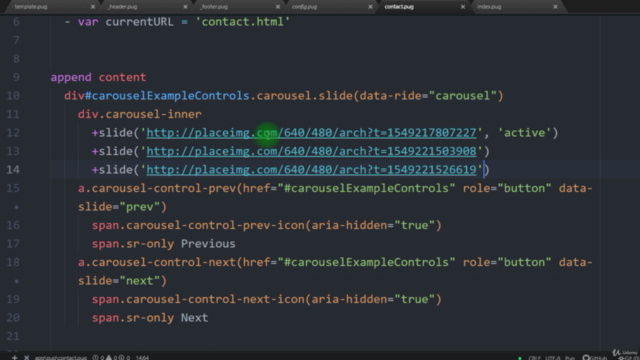640x360 pixels.
Task: Close the template.pug tab
Action: coord(93,7)
